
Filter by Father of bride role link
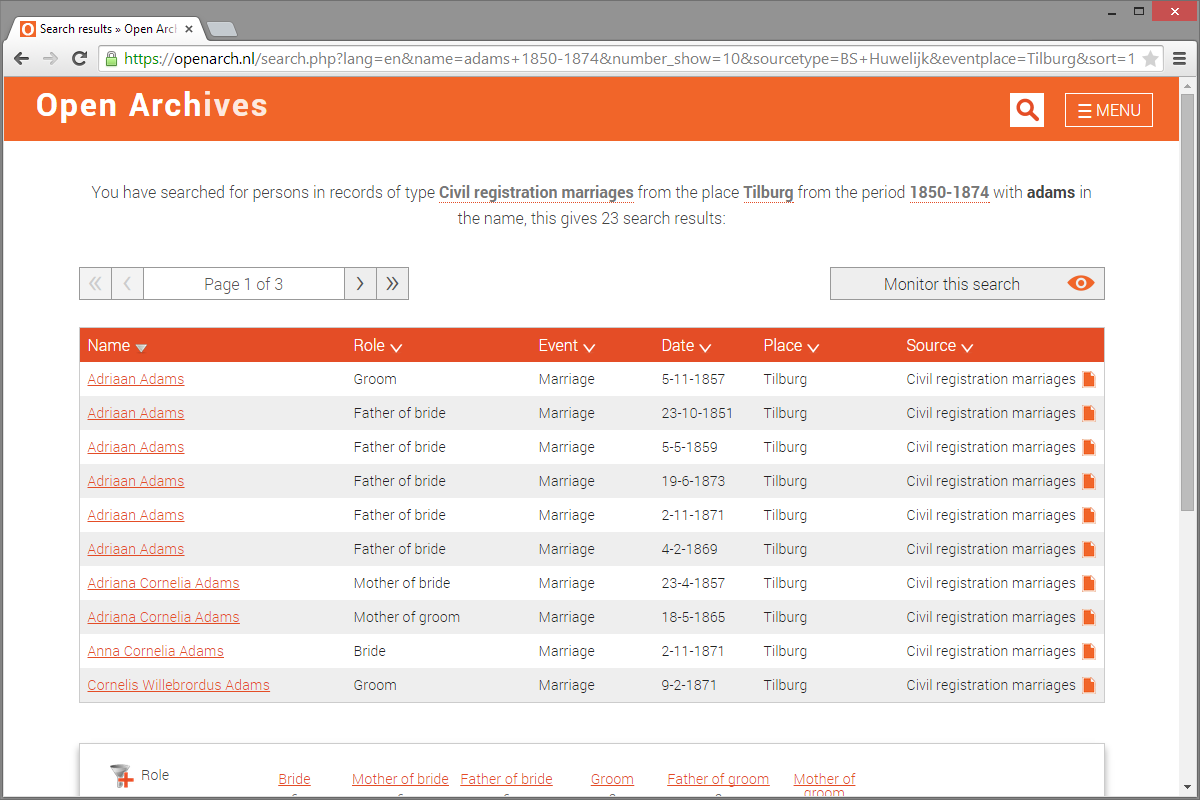(x=506, y=779)
